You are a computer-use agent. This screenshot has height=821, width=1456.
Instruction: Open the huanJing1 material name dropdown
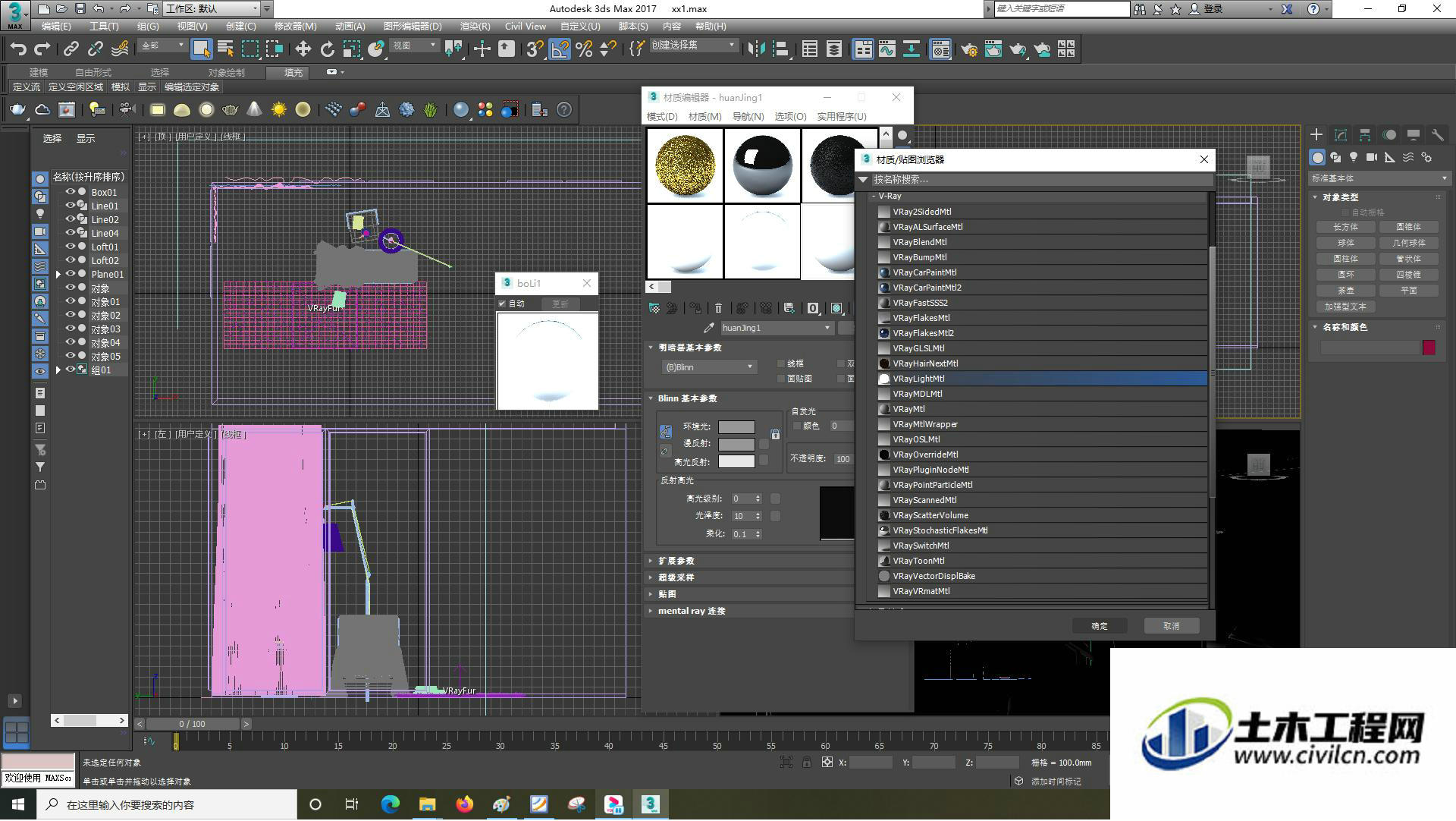click(776, 328)
